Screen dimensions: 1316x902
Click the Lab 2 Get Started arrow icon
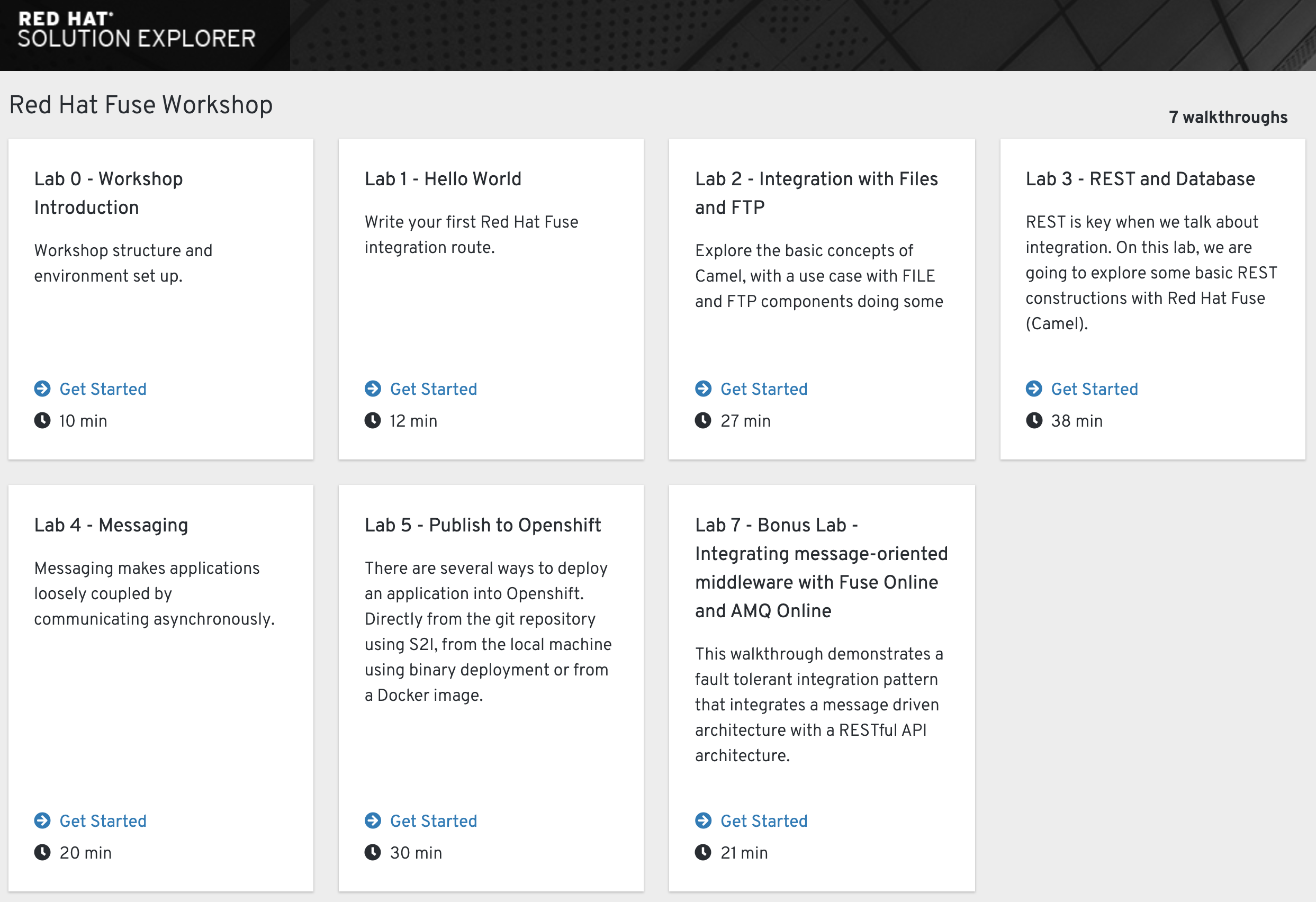click(x=703, y=389)
